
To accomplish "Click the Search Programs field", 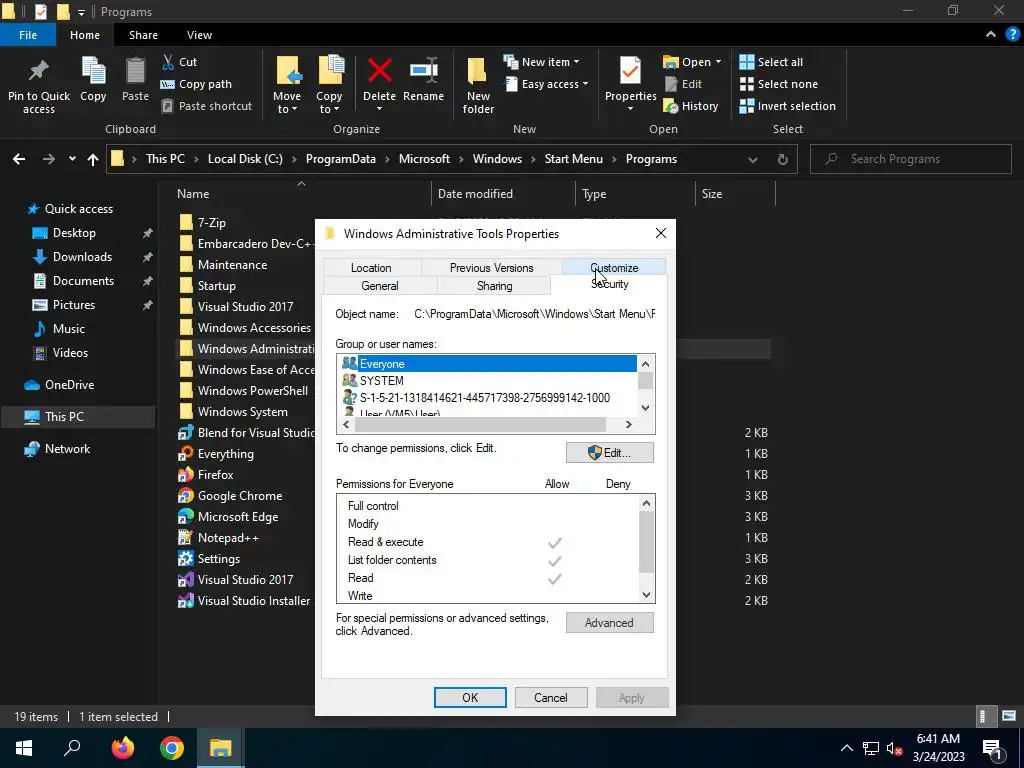I will click(911, 159).
